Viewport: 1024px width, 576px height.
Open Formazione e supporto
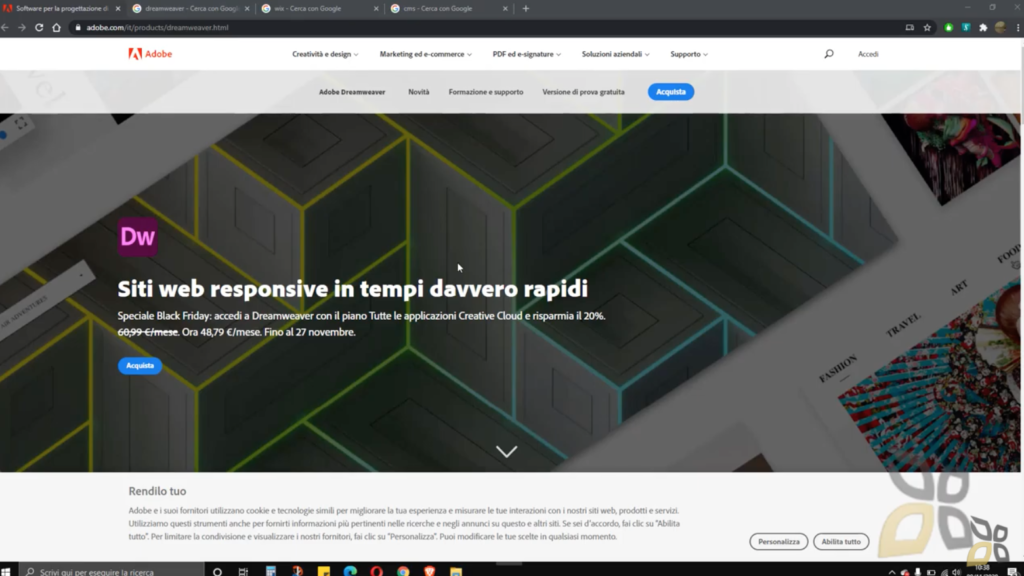click(486, 92)
